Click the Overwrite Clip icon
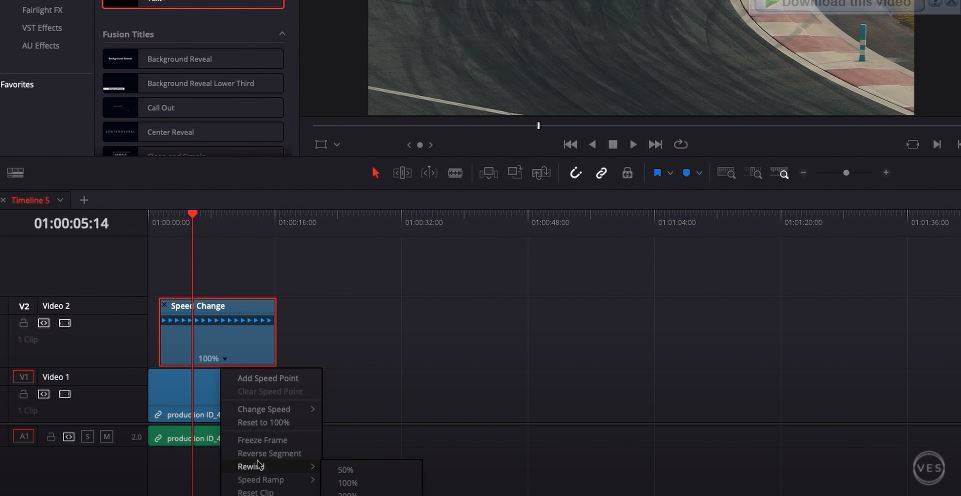This screenshot has height=496, width=961. (x=515, y=173)
